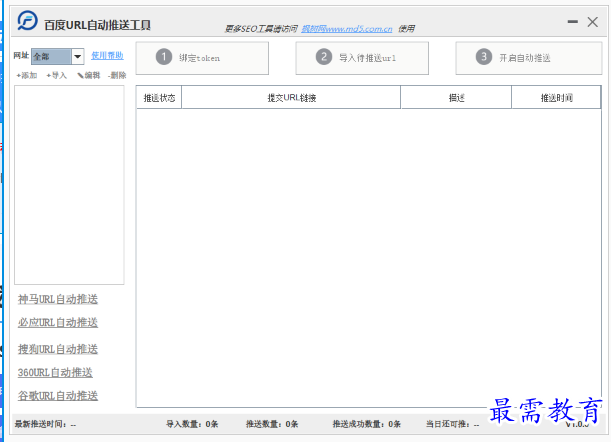Image resolution: width=611 pixels, height=442 pixels.
Task: Open the 使用帮助 link
Action: (x=107, y=56)
